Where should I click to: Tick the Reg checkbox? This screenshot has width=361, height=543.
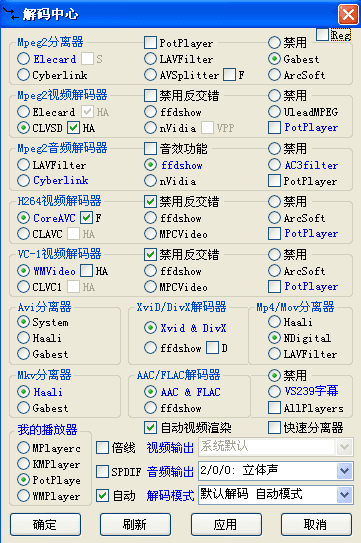point(323,34)
